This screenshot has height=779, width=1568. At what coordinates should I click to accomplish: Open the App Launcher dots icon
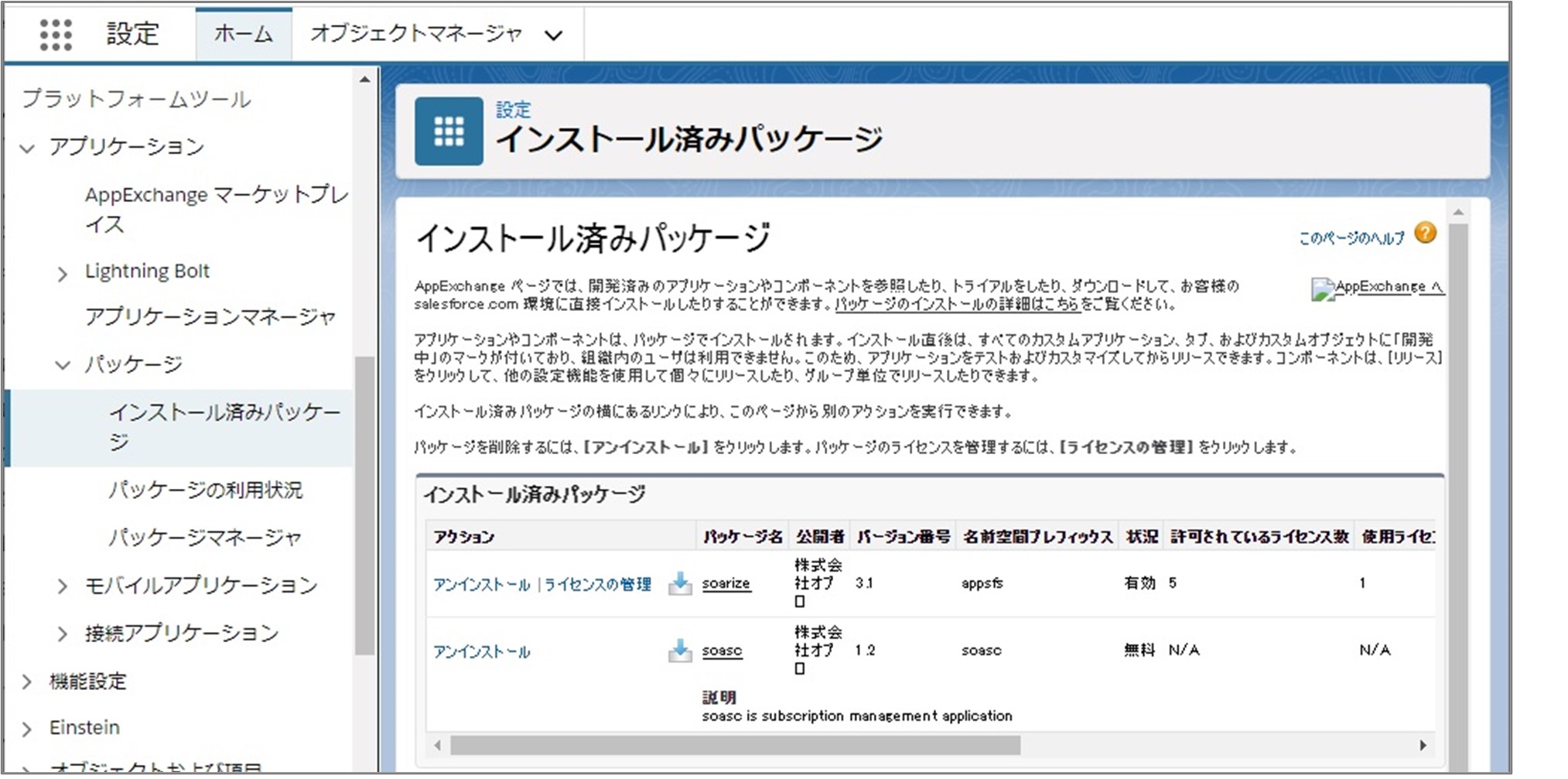[x=55, y=34]
